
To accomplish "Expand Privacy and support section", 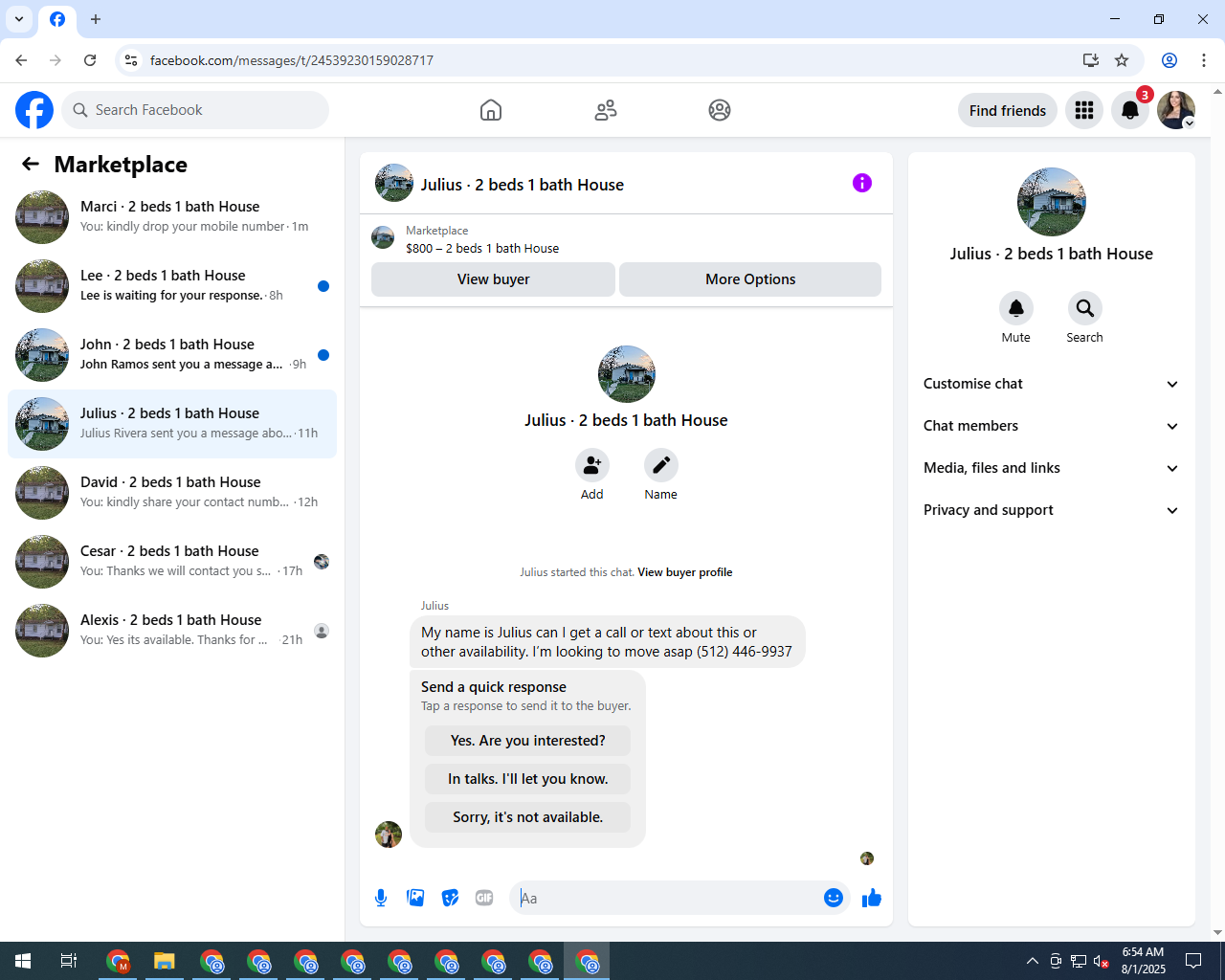I will click(x=1052, y=510).
